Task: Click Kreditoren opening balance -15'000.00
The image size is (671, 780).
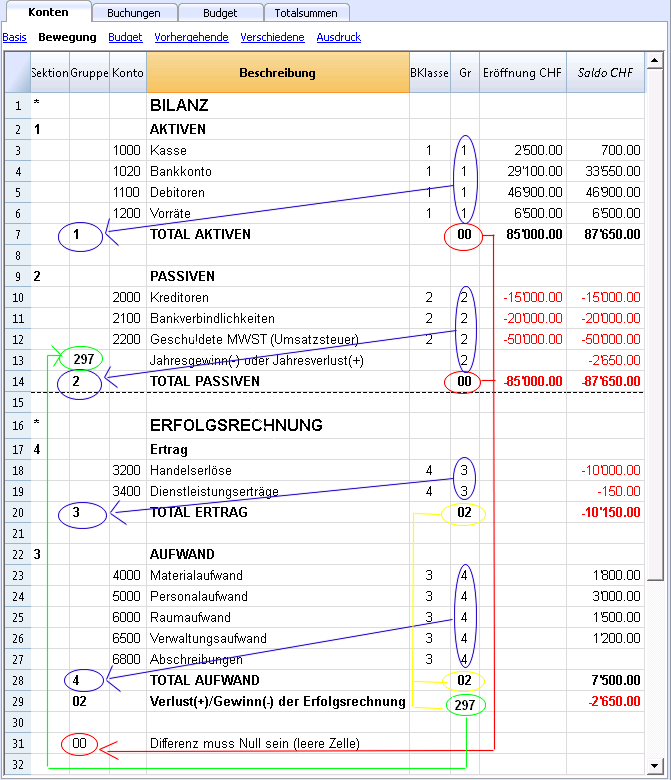Action: coord(523,297)
